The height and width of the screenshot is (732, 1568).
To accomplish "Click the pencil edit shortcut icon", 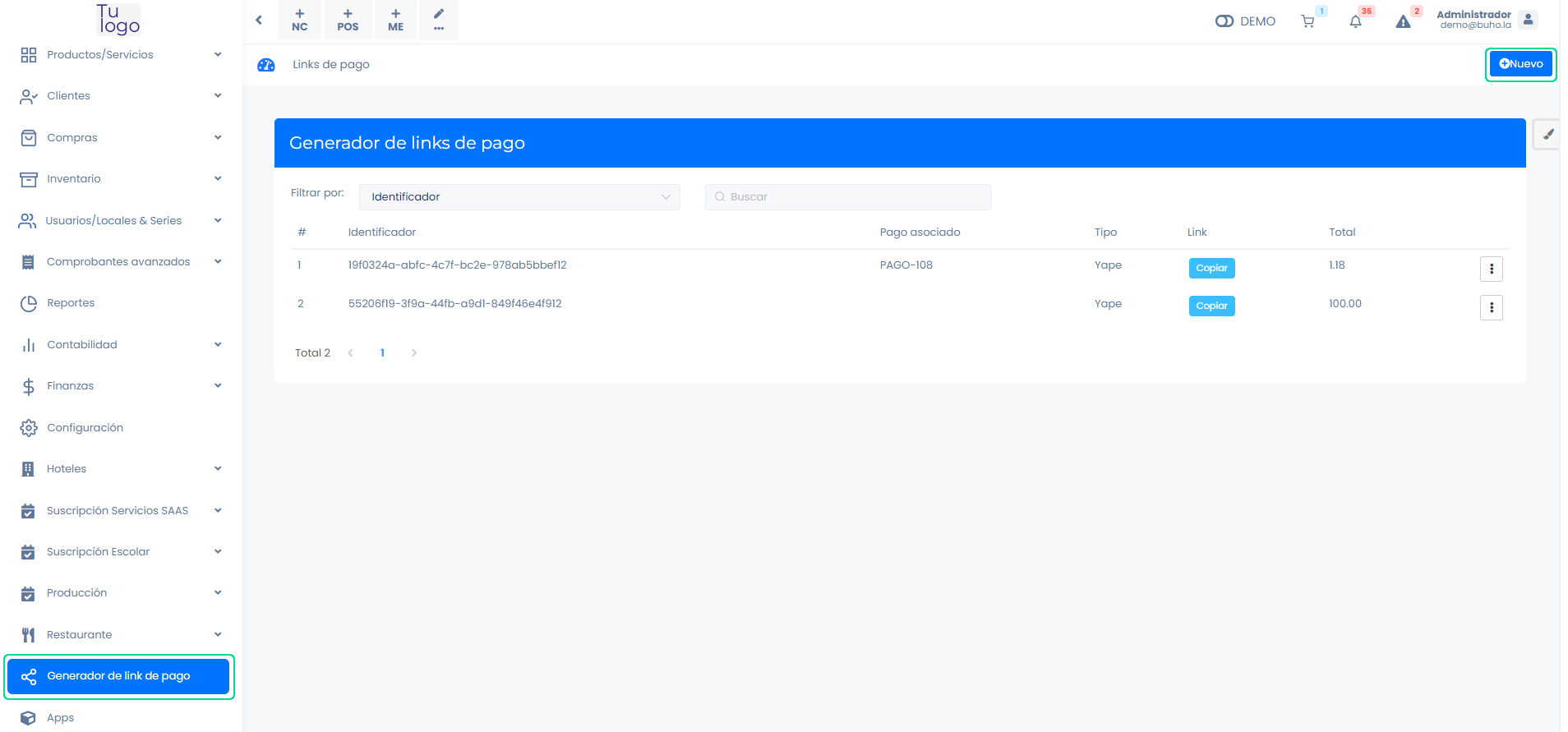I will (x=439, y=20).
